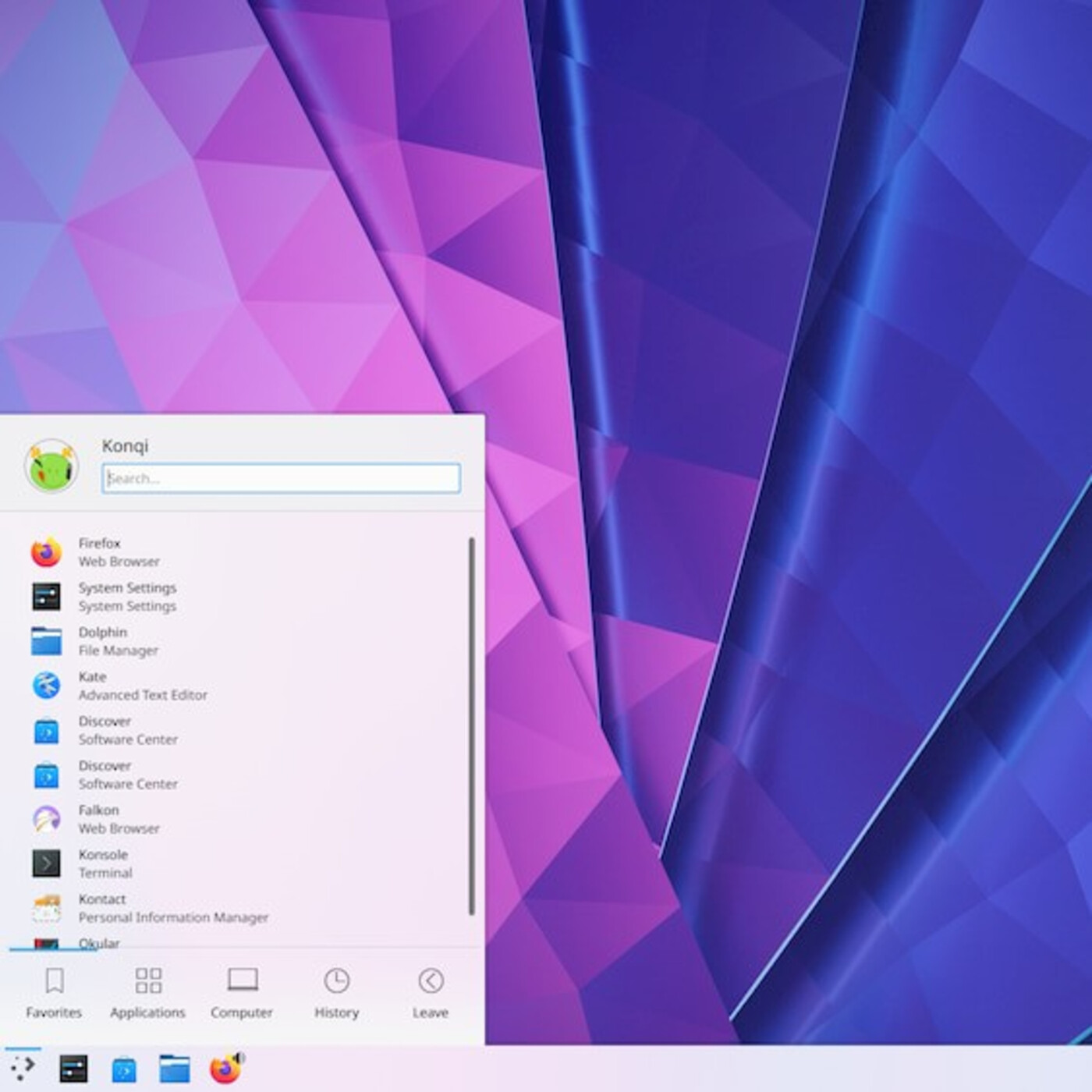Image resolution: width=1092 pixels, height=1092 pixels.
Task: Click the Konqi user avatar
Action: coord(51,466)
